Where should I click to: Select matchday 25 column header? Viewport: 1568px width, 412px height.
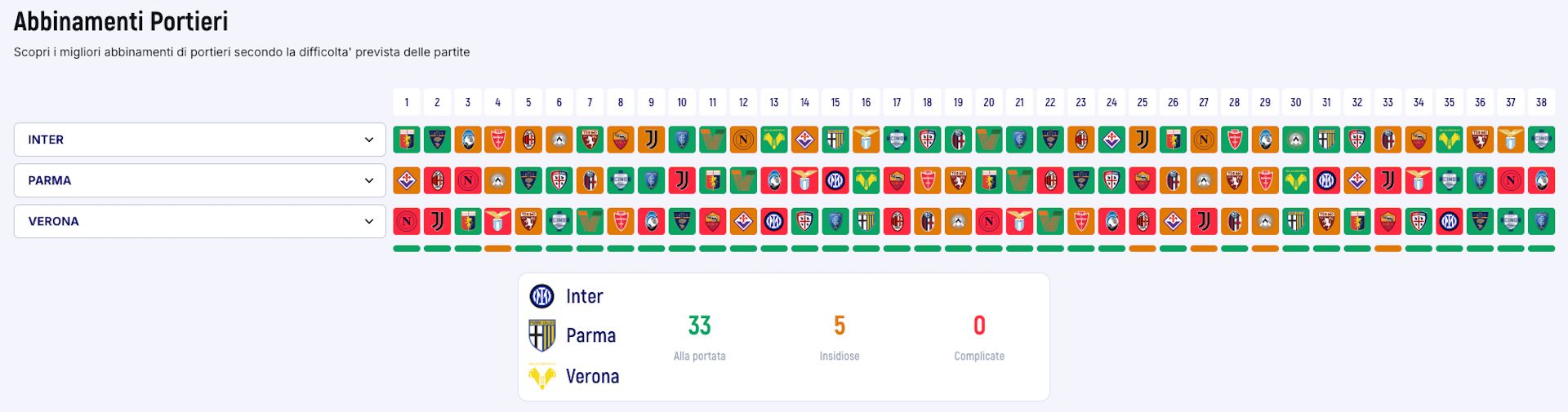click(1143, 102)
